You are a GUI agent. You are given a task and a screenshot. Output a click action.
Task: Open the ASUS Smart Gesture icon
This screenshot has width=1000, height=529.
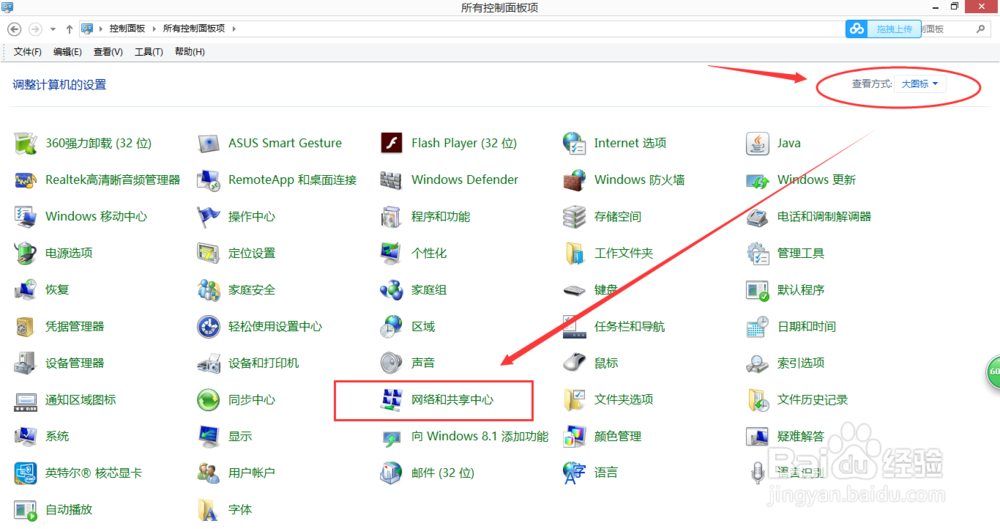click(209, 144)
